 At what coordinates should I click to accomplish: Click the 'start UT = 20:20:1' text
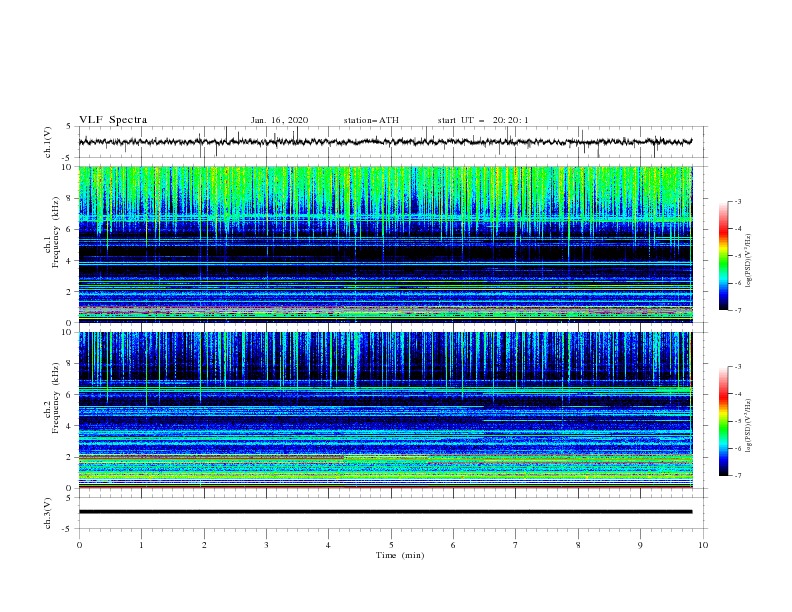coord(483,120)
